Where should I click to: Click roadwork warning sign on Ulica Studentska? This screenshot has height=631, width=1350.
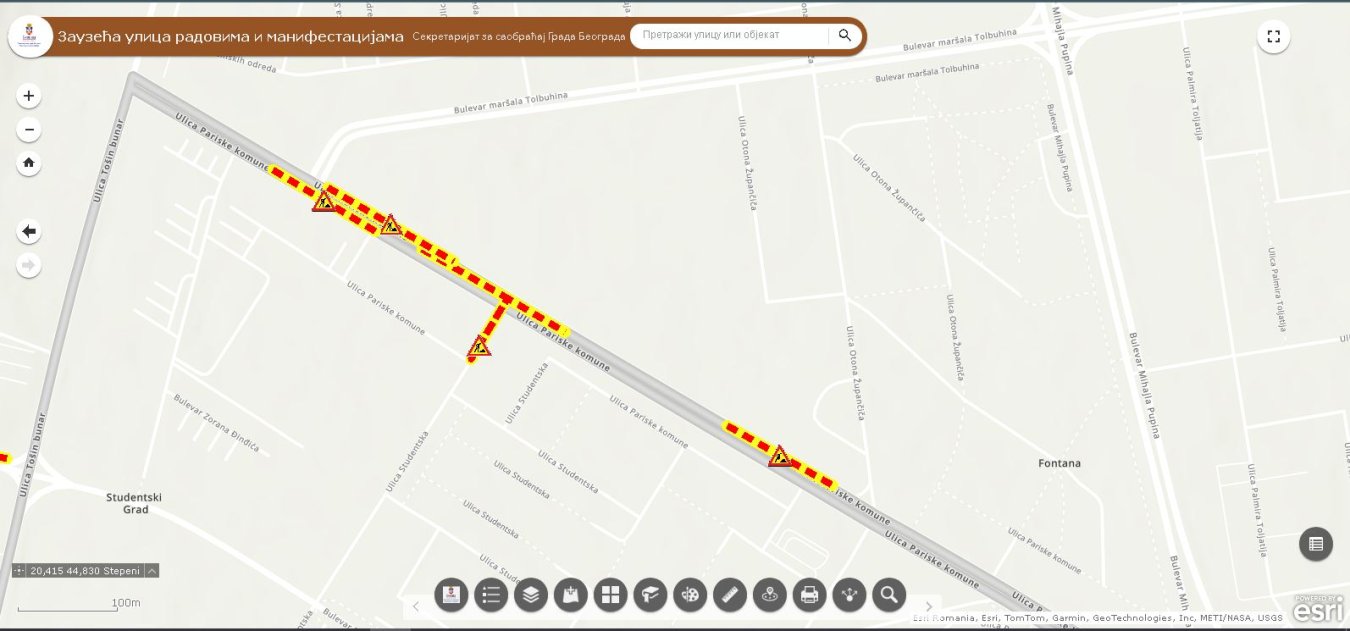(x=480, y=348)
